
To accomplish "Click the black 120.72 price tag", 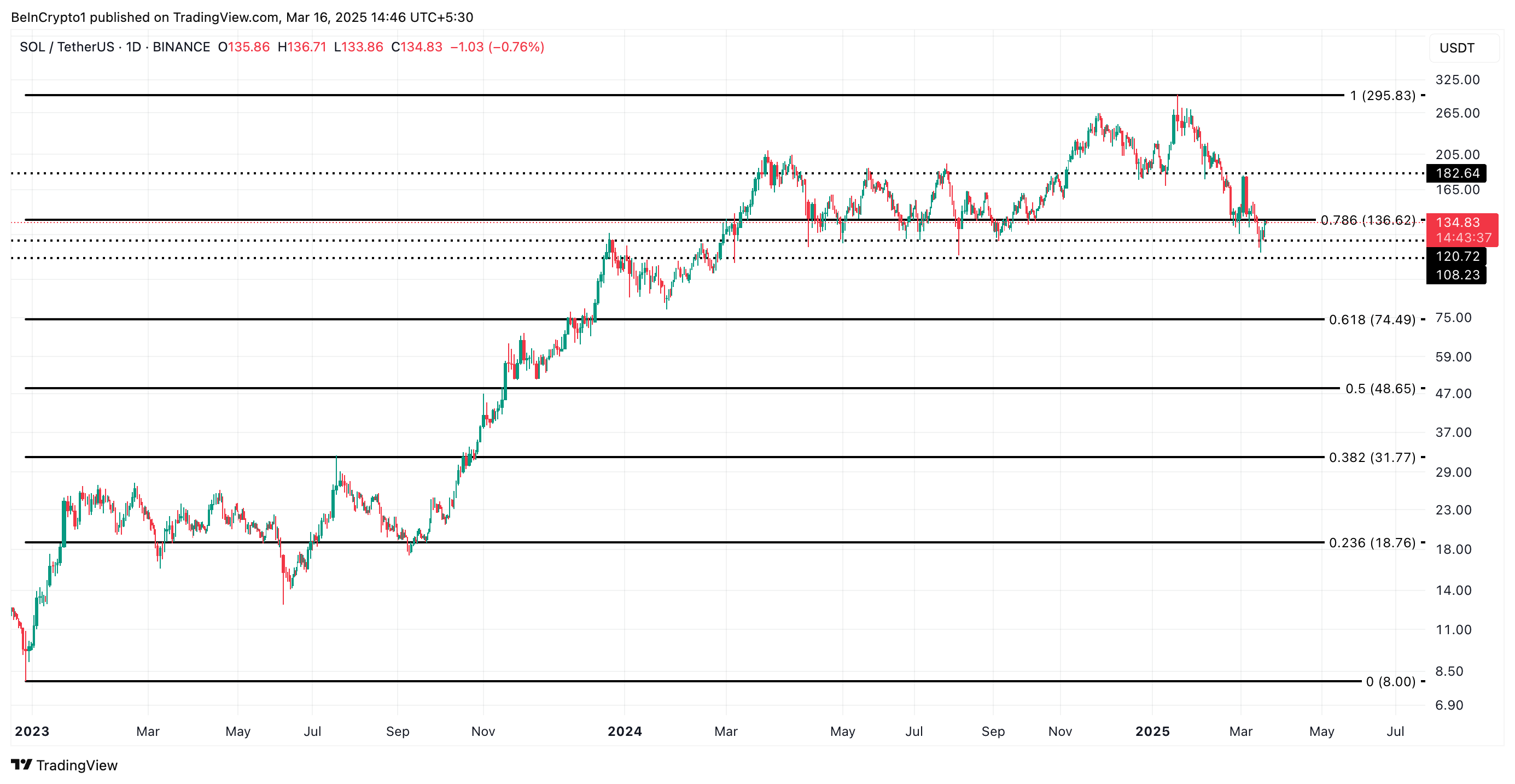I will [1458, 256].
